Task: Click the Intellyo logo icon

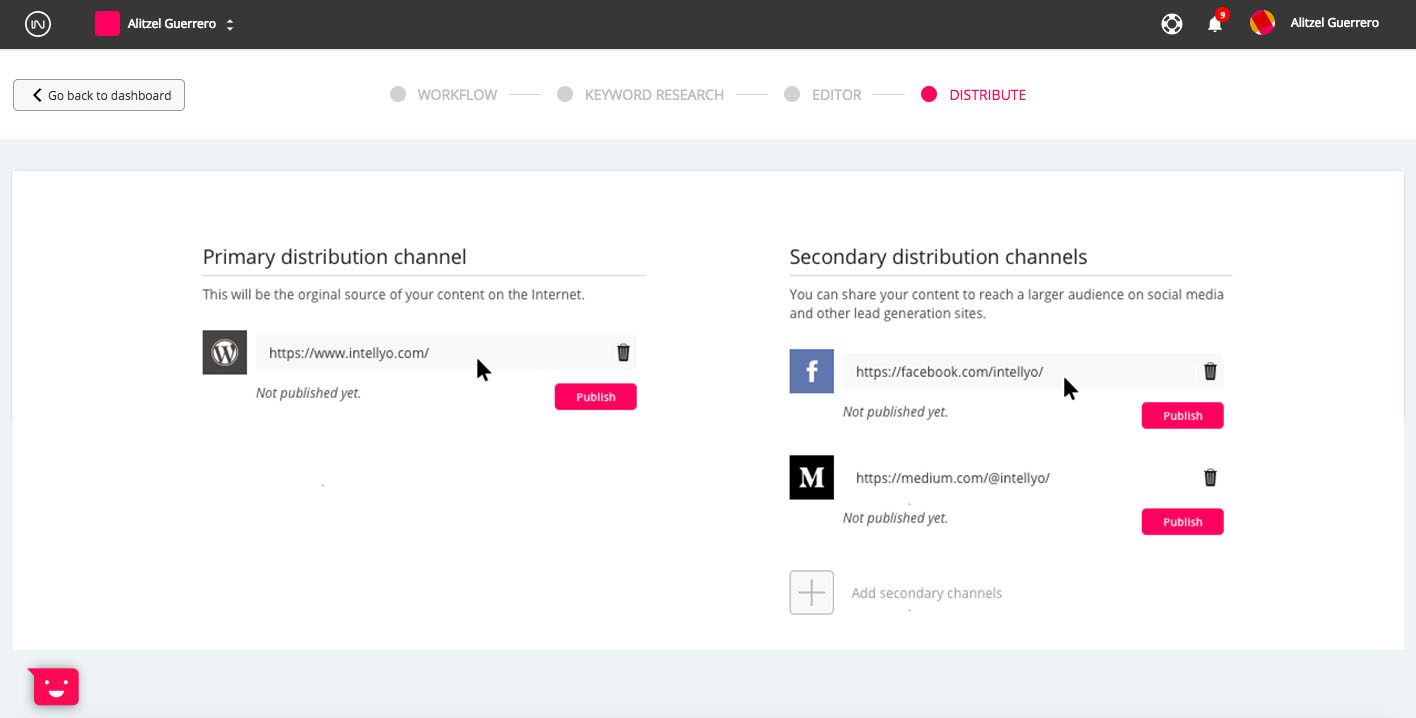Action: point(38,24)
